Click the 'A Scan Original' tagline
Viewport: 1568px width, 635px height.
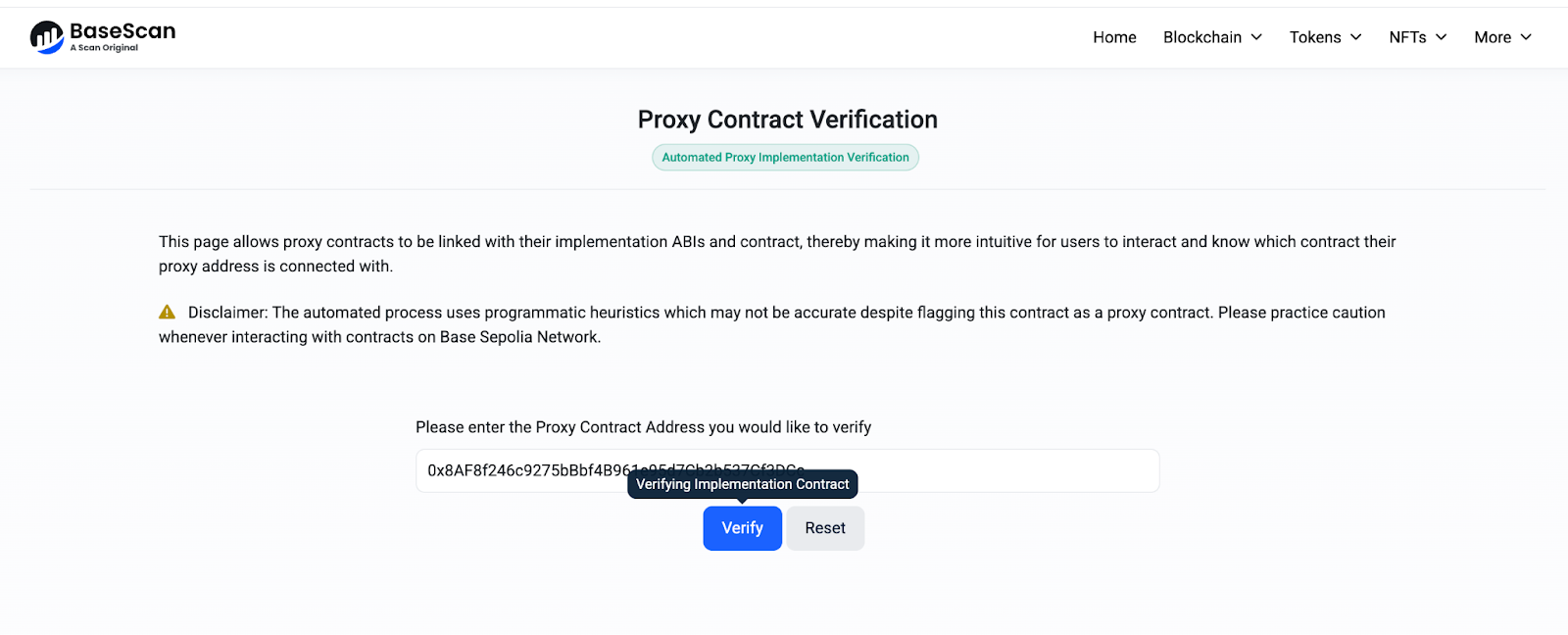tap(104, 48)
